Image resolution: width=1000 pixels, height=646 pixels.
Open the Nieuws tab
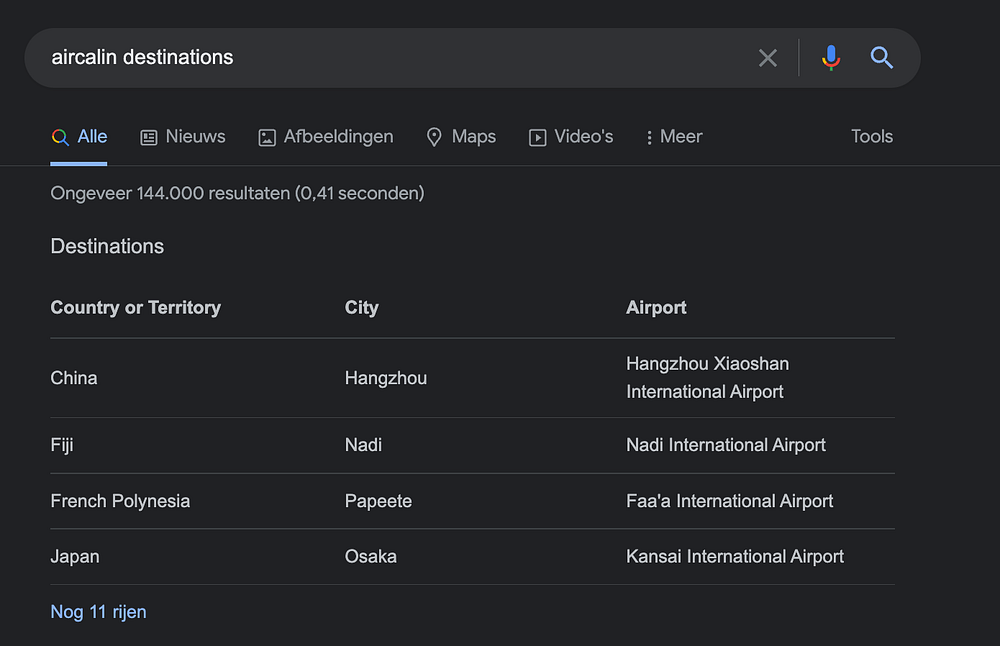pyautogui.click(x=195, y=137)
